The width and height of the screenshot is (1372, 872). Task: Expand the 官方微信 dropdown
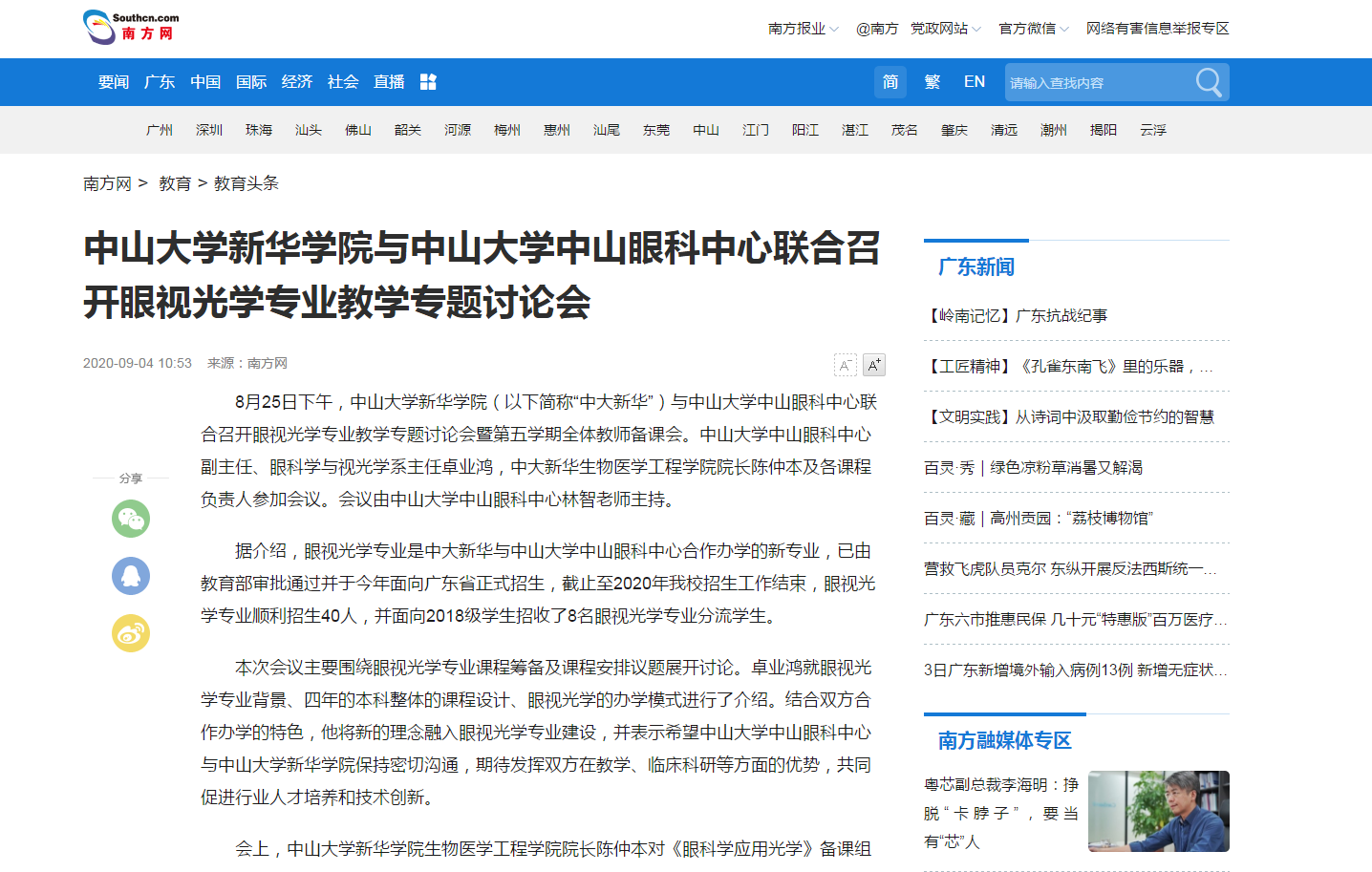[x=1033, y=29]
